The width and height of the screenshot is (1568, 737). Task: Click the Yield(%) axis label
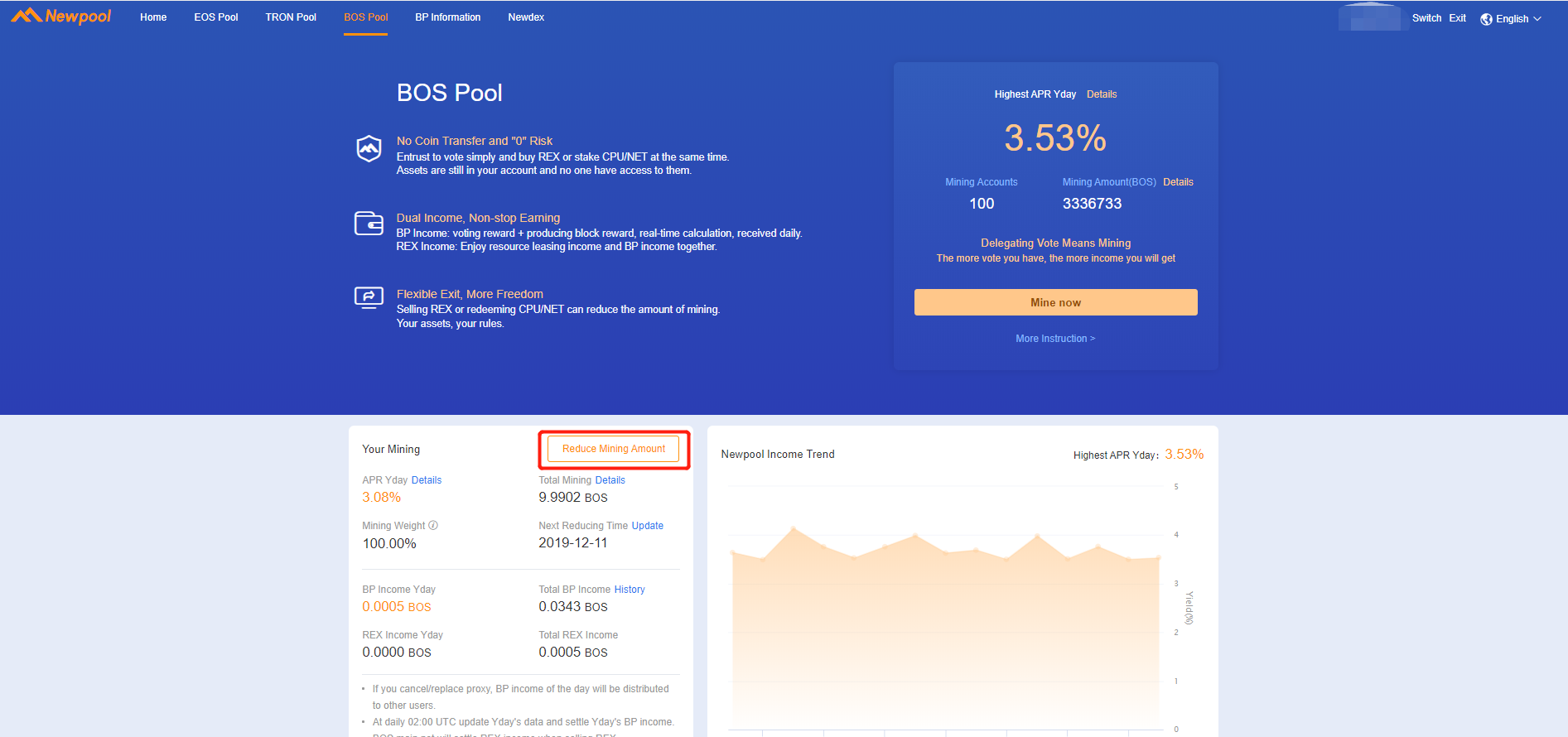(1189, 608)
